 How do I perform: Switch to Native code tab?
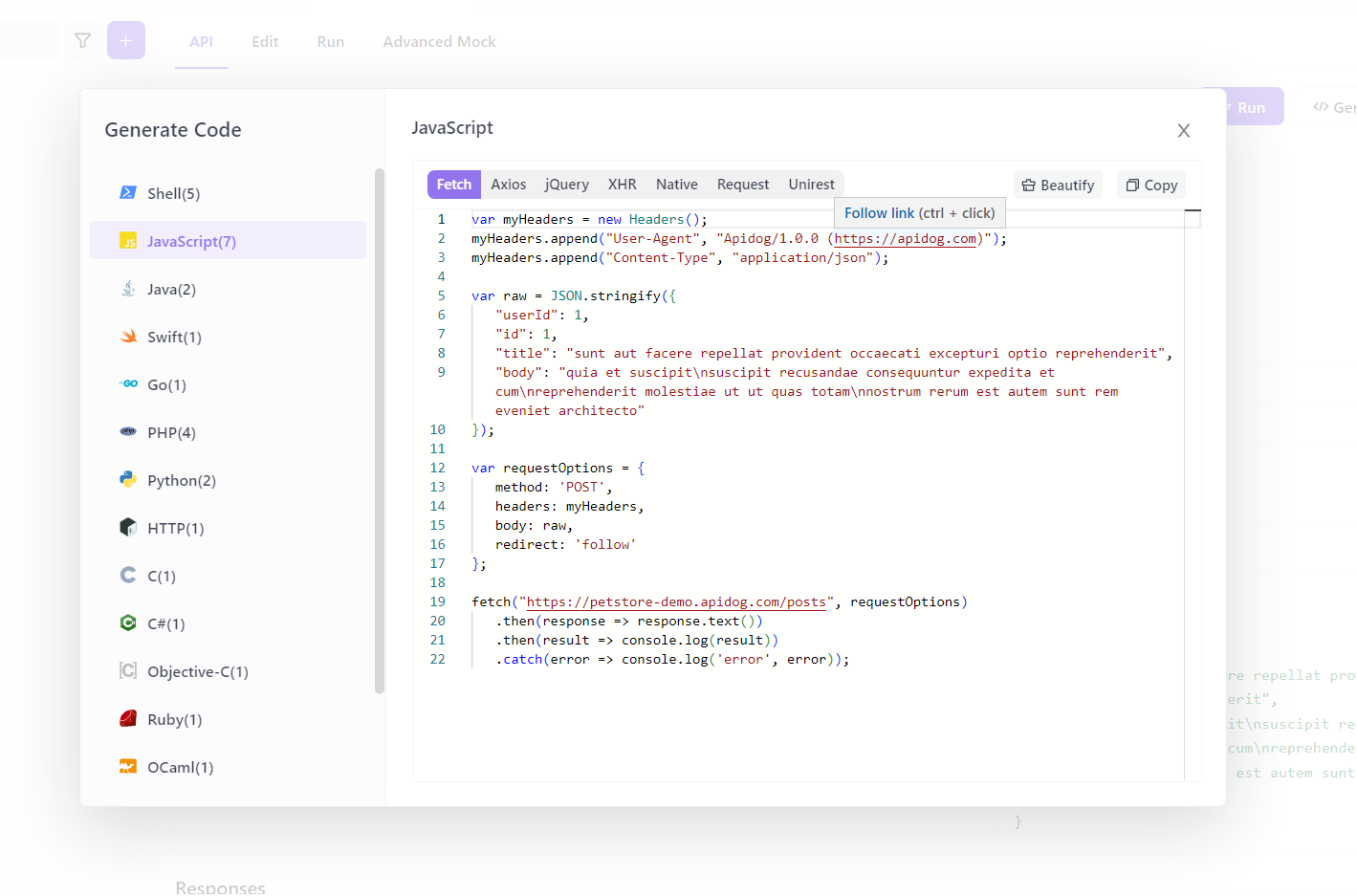coord(677,185)
